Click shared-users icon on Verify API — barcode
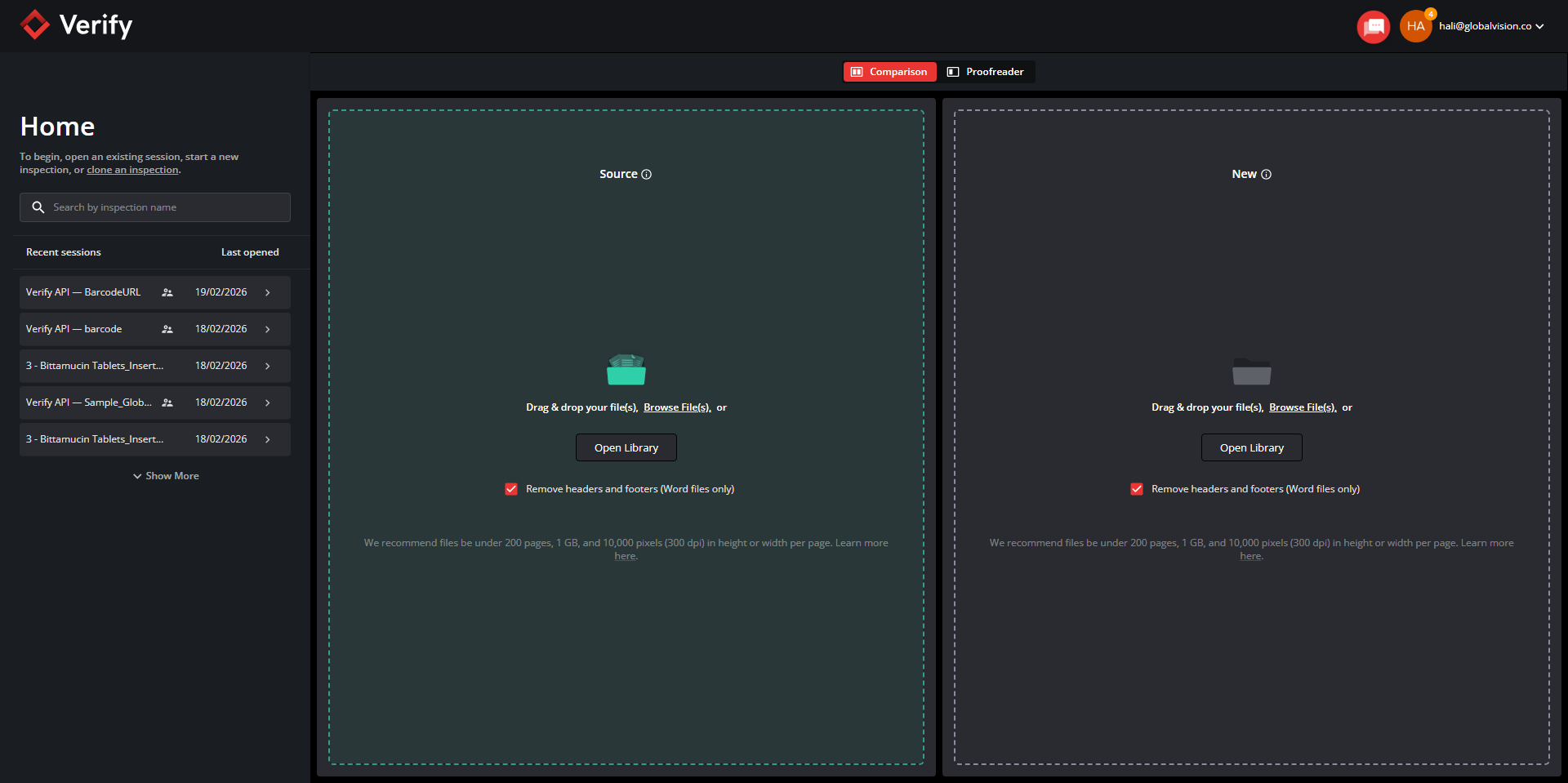 pyautogui.click(x=167, y=329)
